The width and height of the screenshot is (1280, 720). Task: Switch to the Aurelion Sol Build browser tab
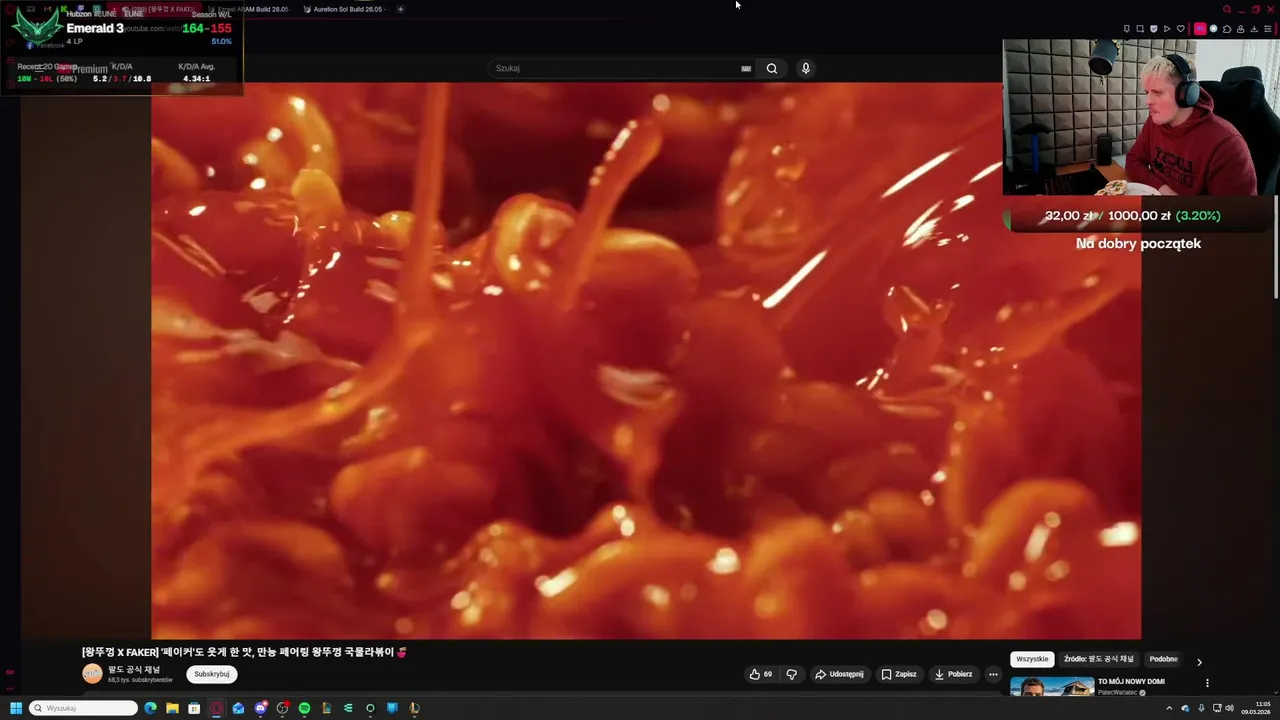[x=346, y=9]
